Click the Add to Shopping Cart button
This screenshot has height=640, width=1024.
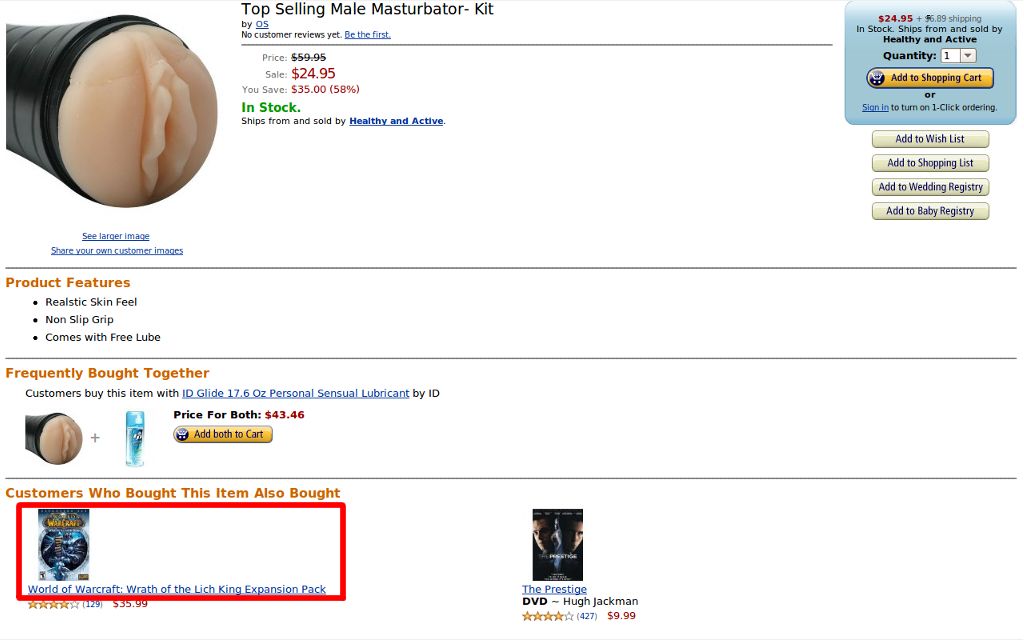930,78
